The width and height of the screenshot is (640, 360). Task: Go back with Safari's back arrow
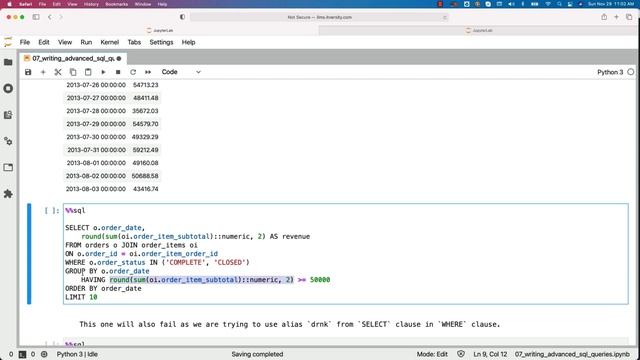click(x=49, y=17)
